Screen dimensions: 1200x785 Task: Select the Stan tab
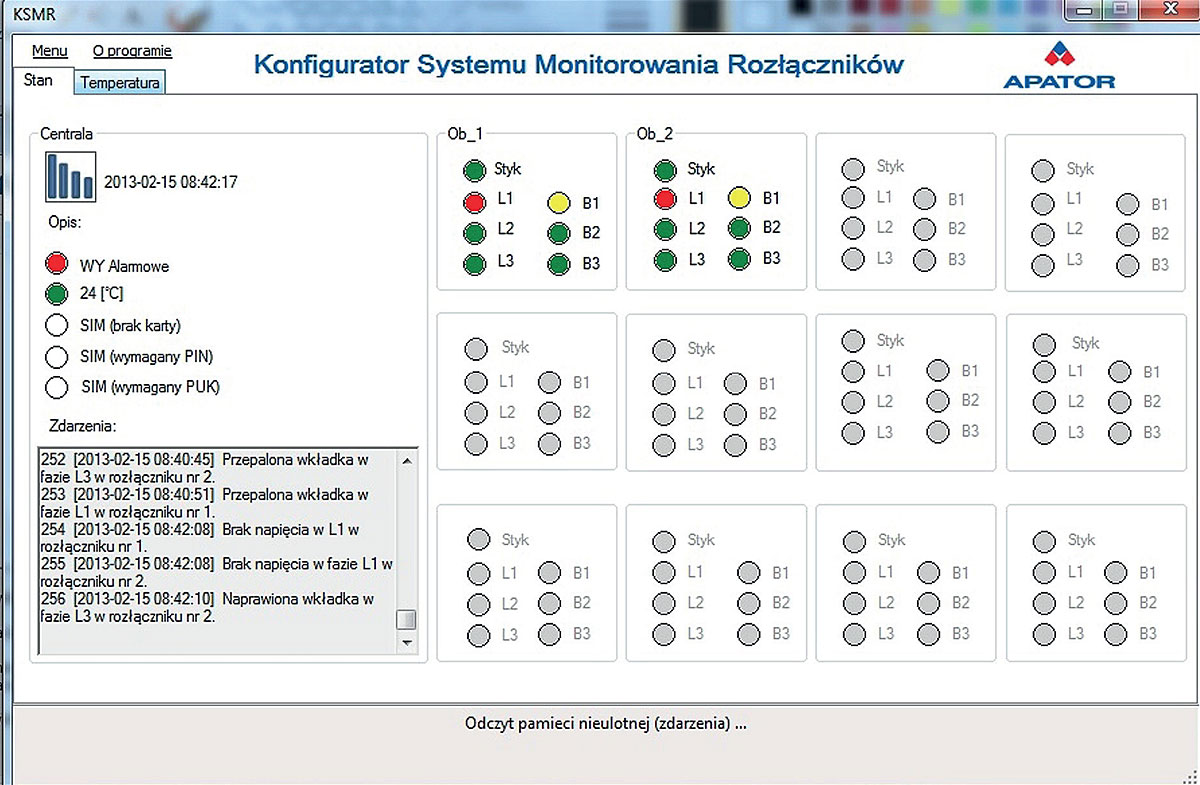41,80
